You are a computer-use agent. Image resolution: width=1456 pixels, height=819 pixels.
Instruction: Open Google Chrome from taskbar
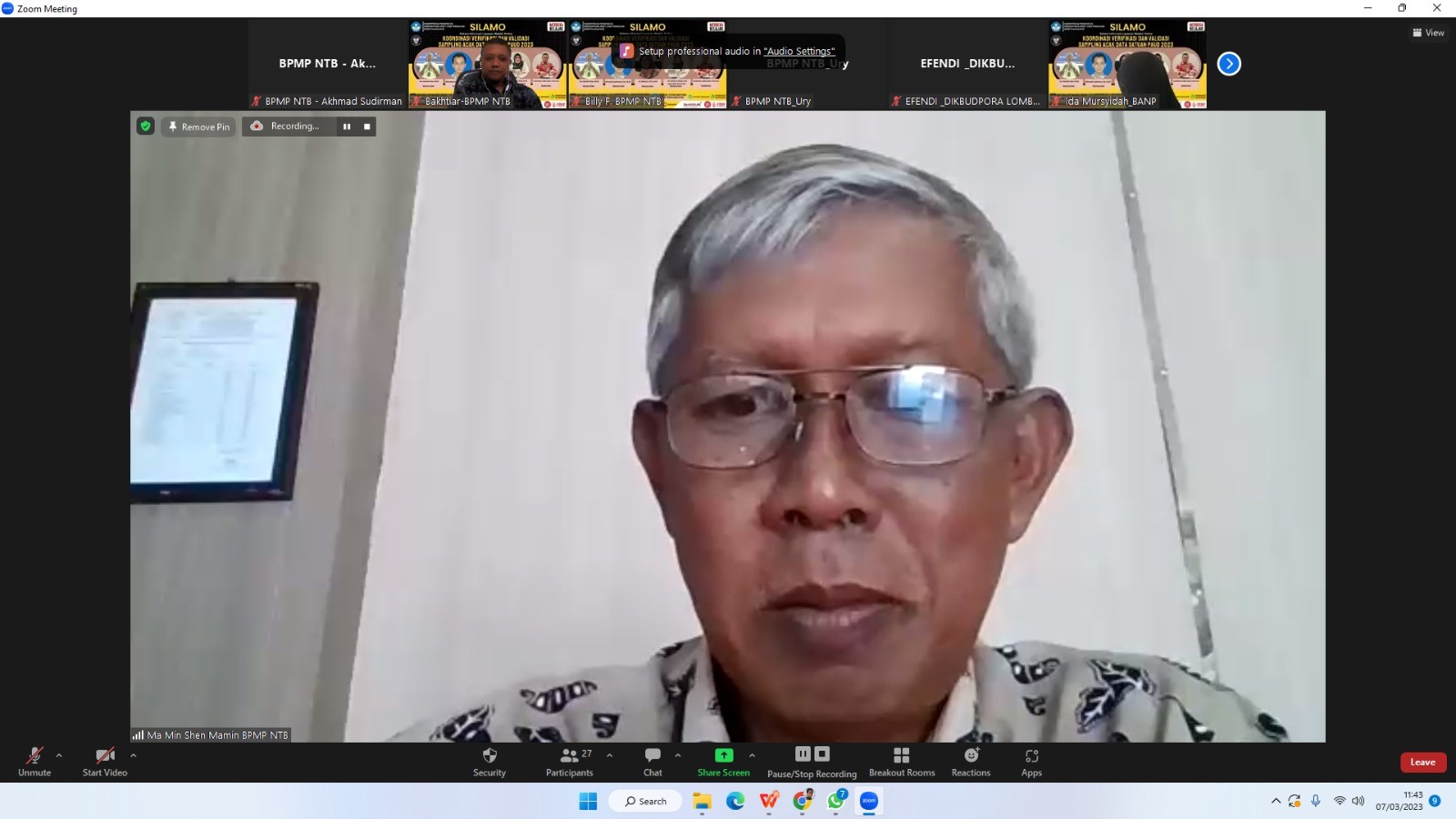(x=803, y=801)
